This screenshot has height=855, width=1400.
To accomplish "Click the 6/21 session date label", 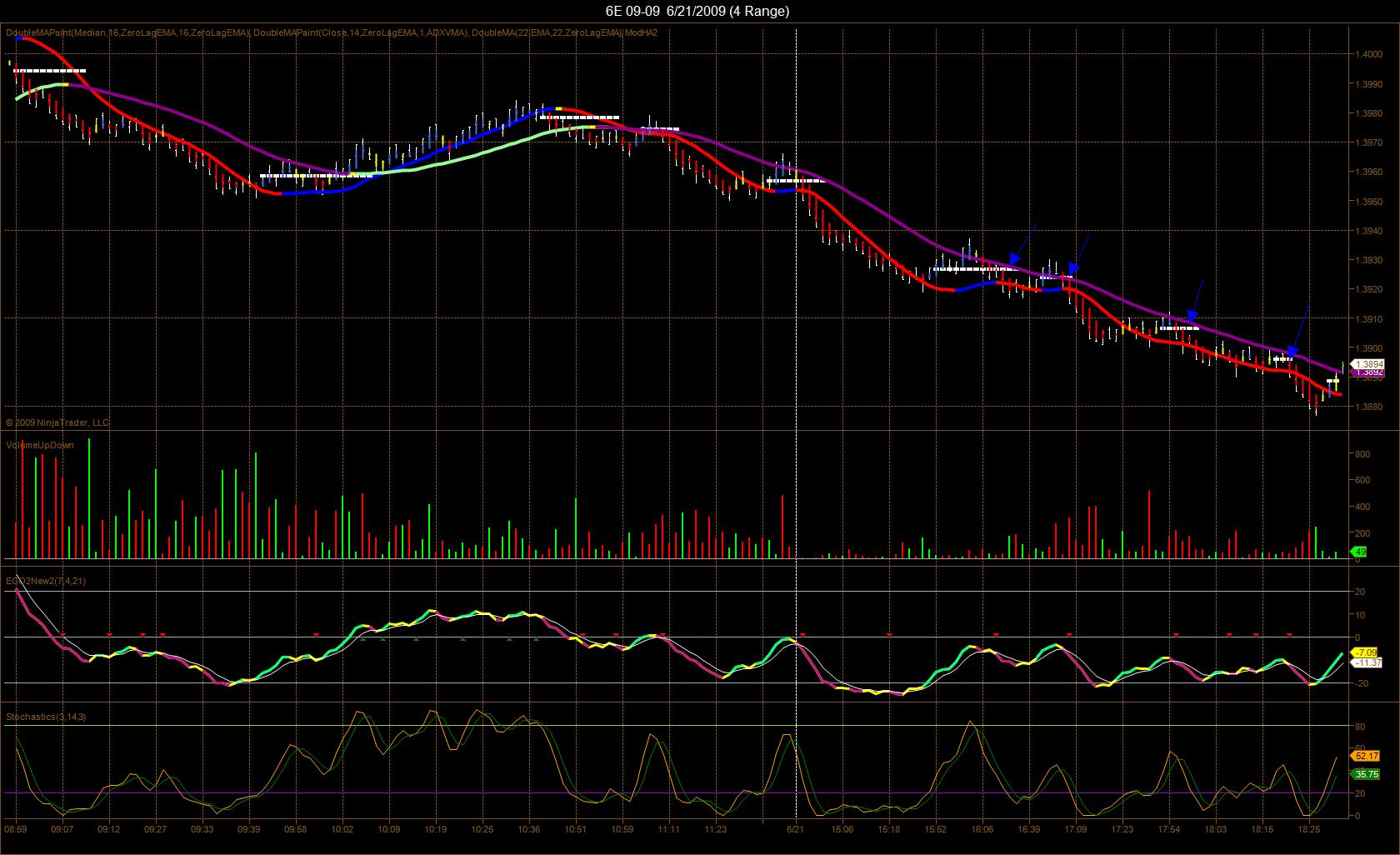I will coord(796,829).
